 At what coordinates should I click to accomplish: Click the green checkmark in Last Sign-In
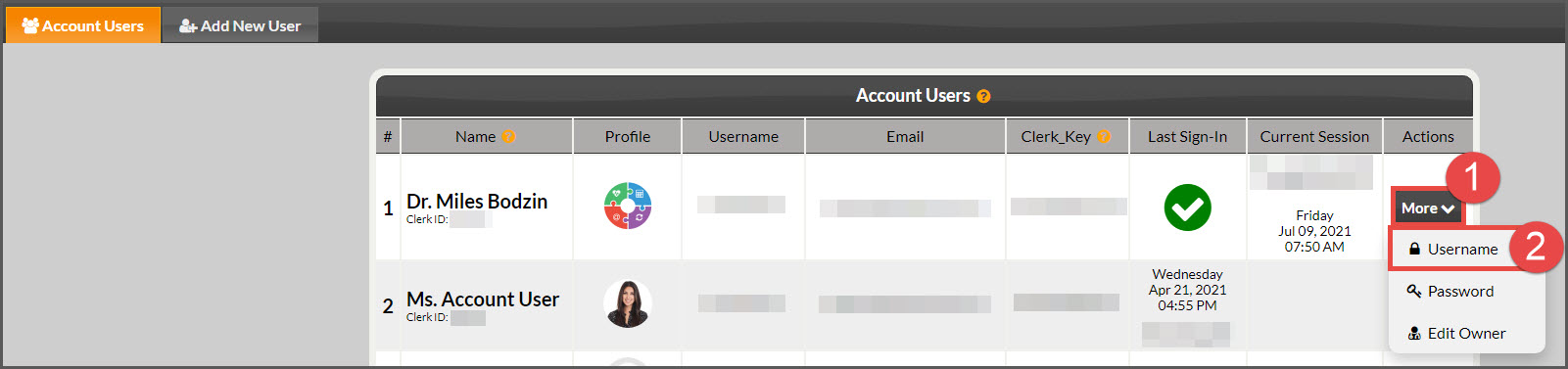[1187, 207]
